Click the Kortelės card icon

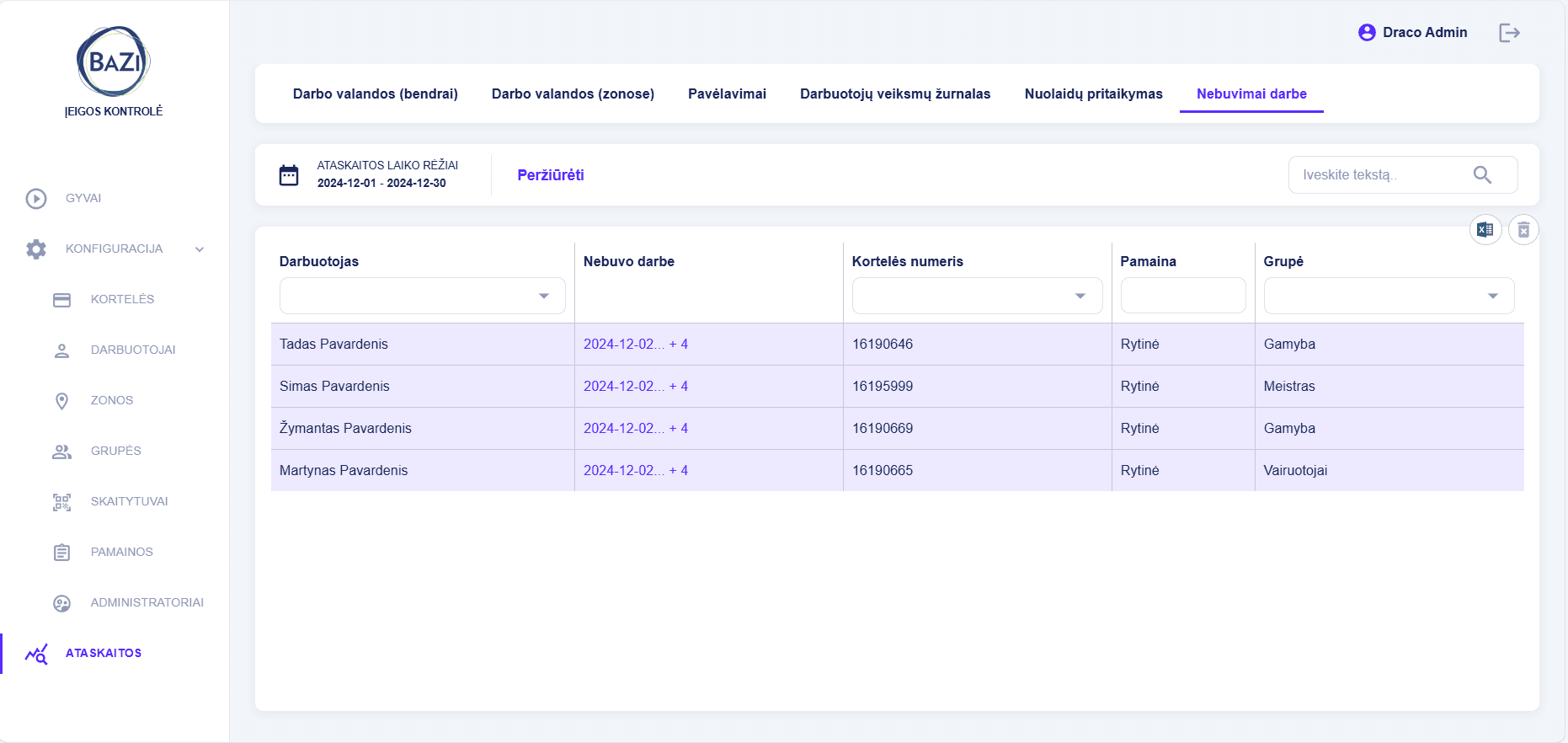[x=61, y=300]
